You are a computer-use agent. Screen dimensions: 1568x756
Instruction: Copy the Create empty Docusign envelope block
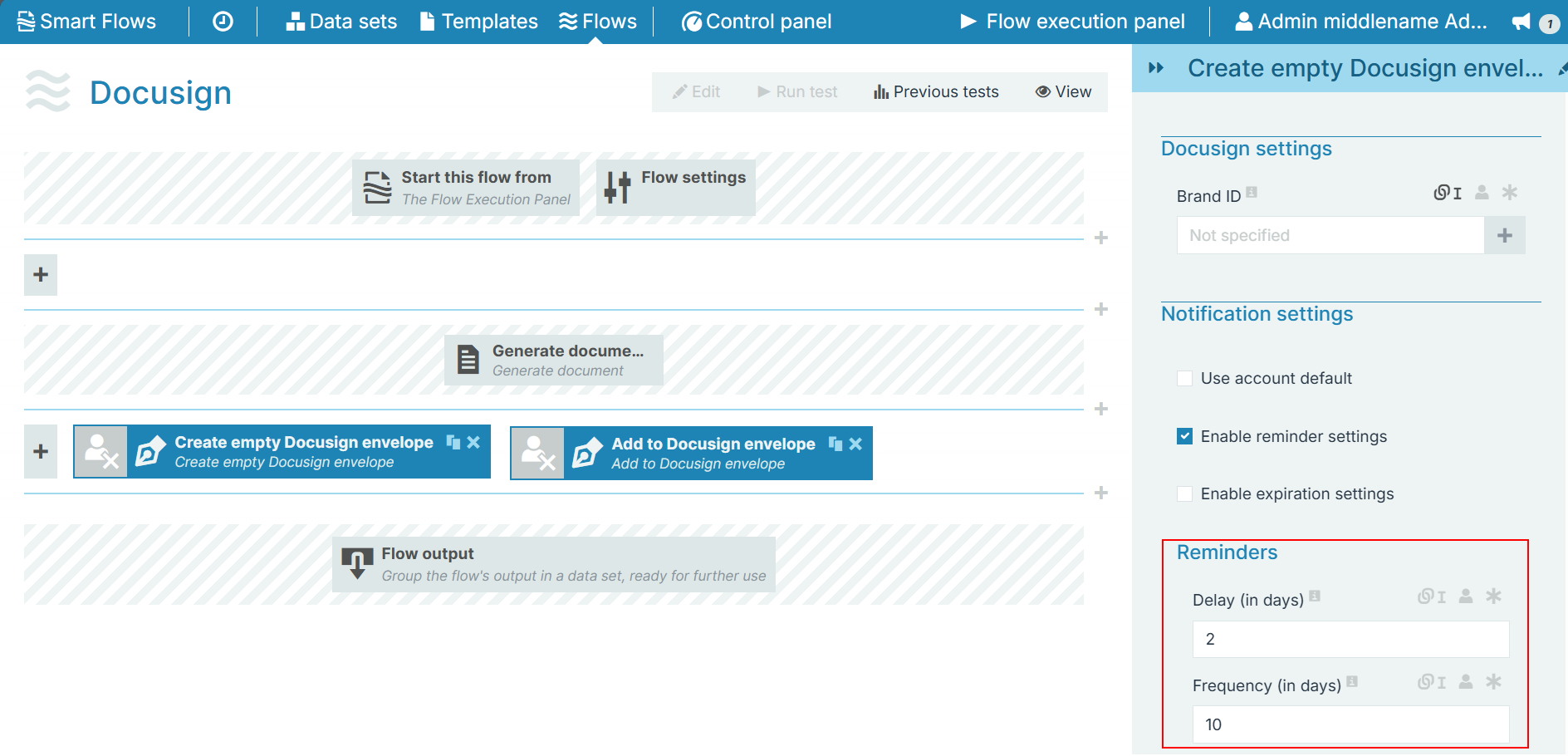coord(453,442)
